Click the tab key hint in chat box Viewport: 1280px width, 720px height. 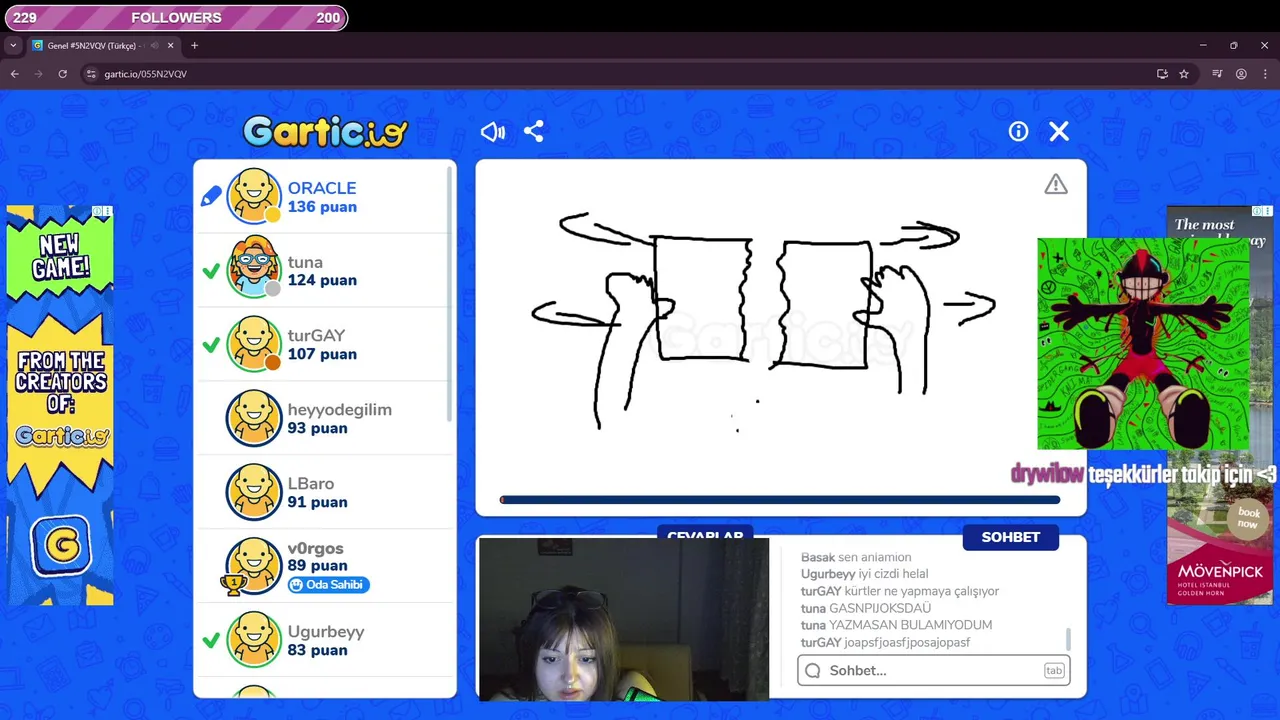tap(1054, 670)
